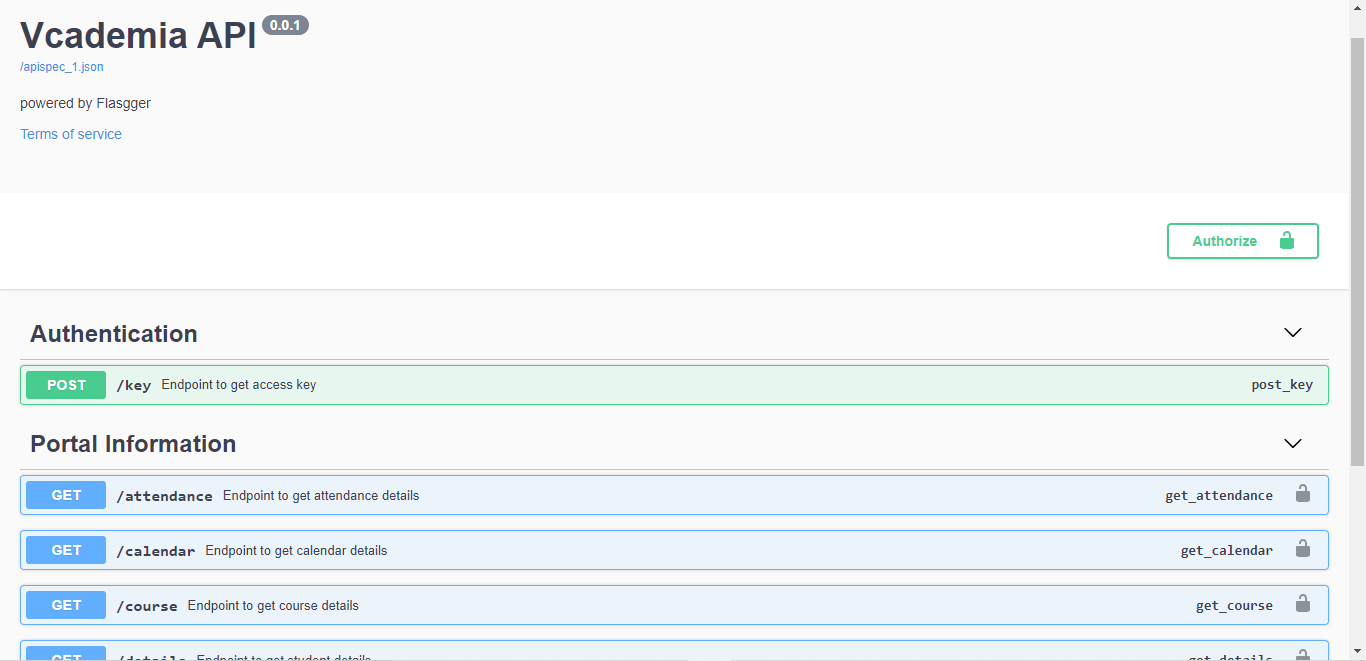
Task: Click the post_key operation id
Action: (x=1282, y=385)
